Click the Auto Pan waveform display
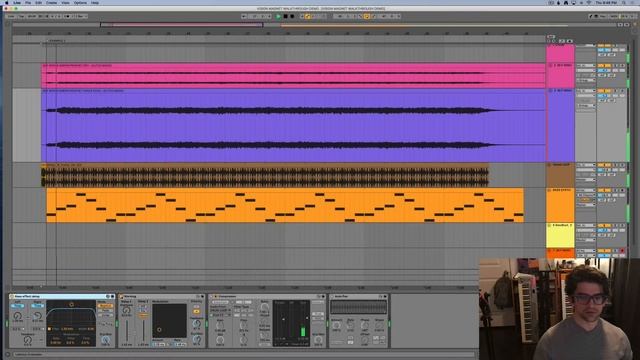The image size is (640, 360). [358, 307]
